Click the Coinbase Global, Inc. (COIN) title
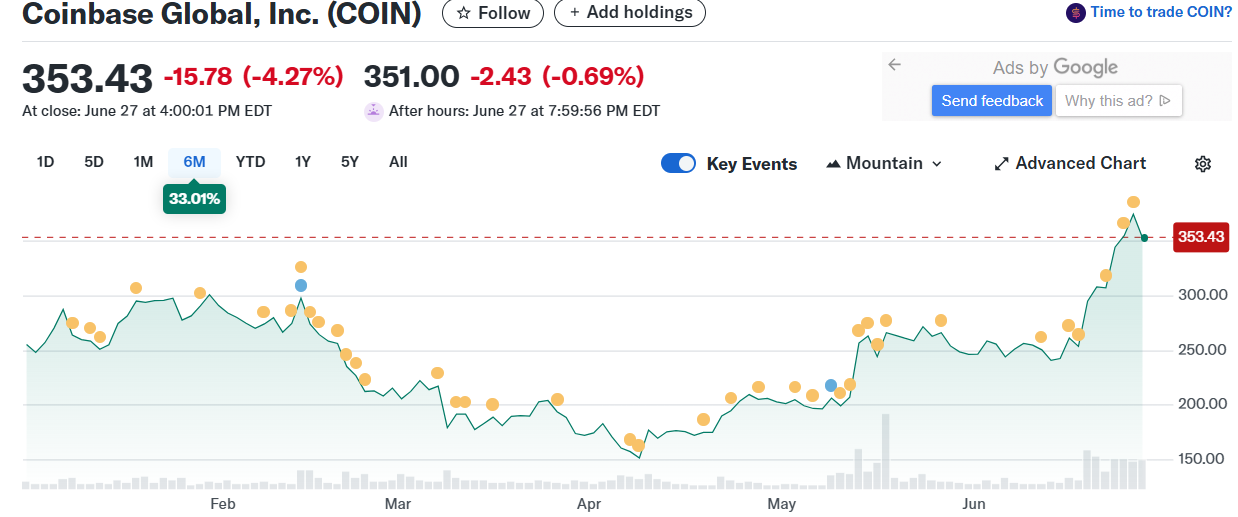The width and height of the screenshot is (1238, 517). [221, 14]
